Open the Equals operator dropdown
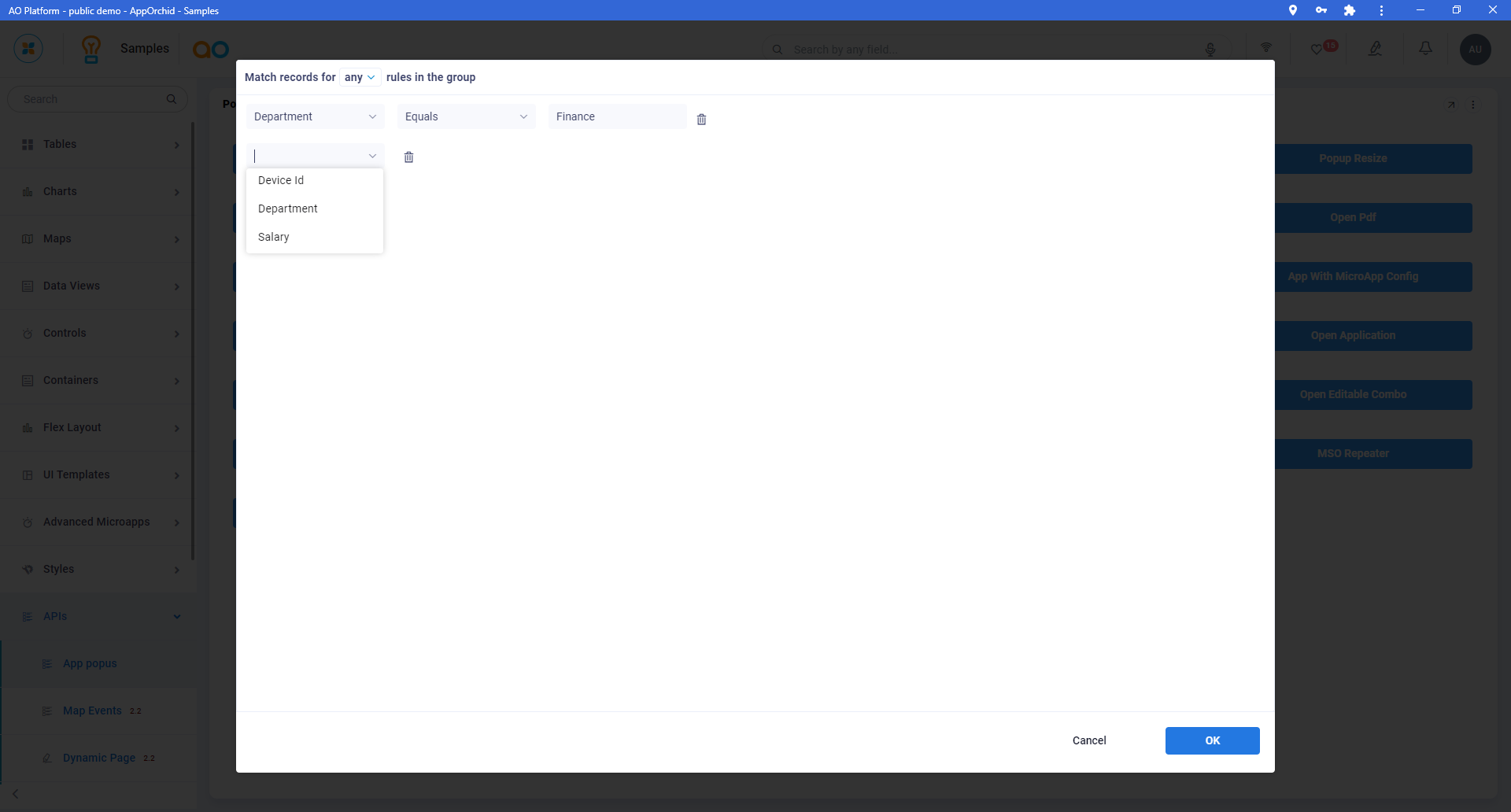 (466, 116)
